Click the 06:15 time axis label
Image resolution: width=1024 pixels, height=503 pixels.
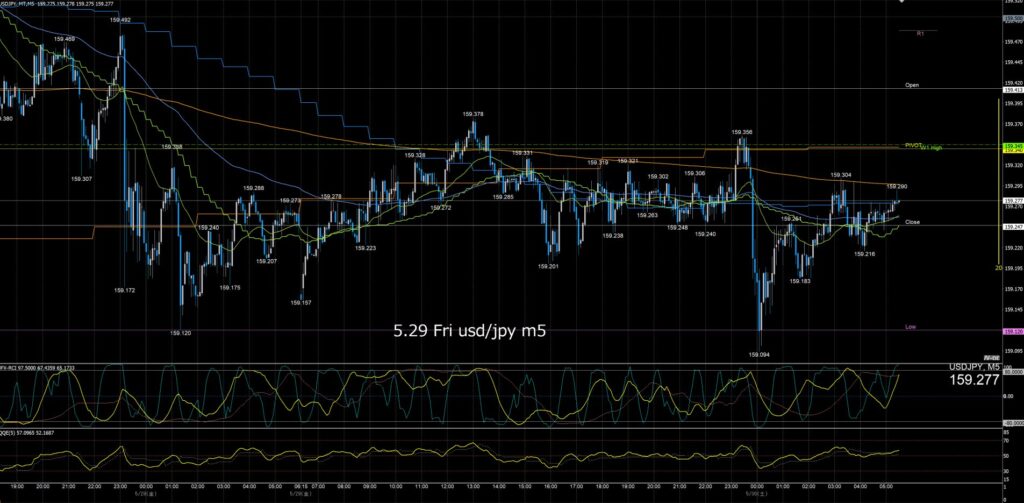pyautogui.click(x=301, y=486)
